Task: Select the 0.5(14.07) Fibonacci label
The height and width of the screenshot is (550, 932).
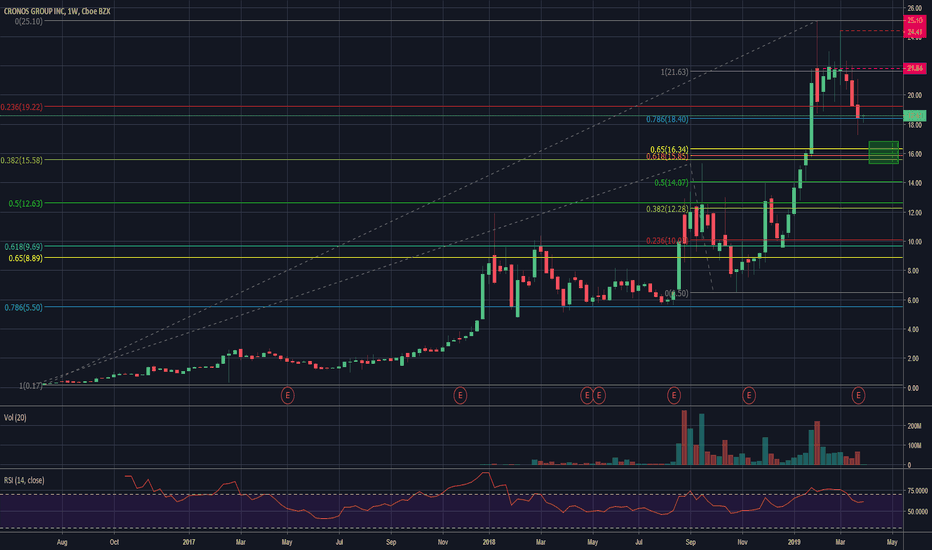Action: pos(672,183)
